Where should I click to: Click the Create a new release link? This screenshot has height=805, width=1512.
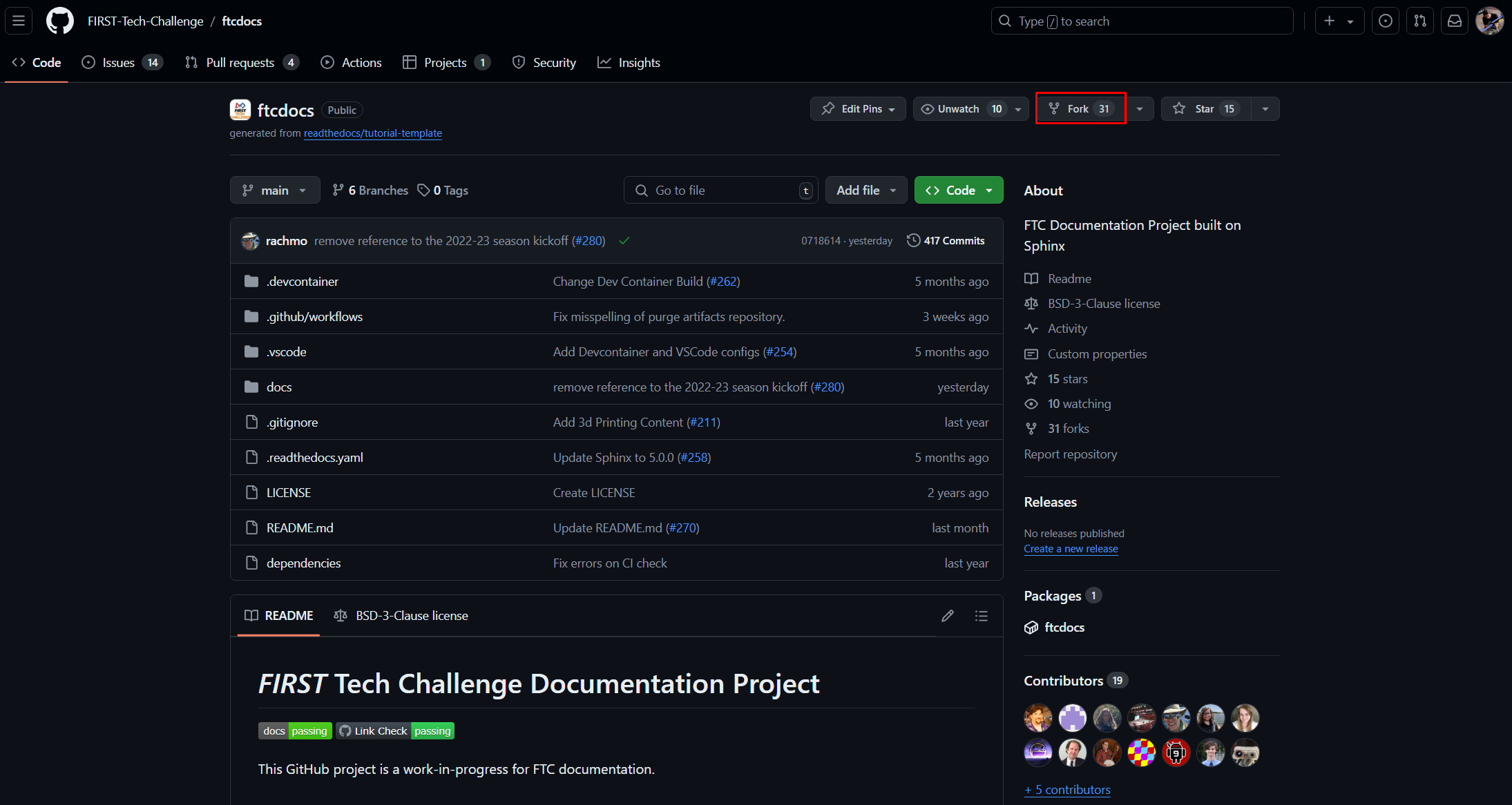point(1071,549)
